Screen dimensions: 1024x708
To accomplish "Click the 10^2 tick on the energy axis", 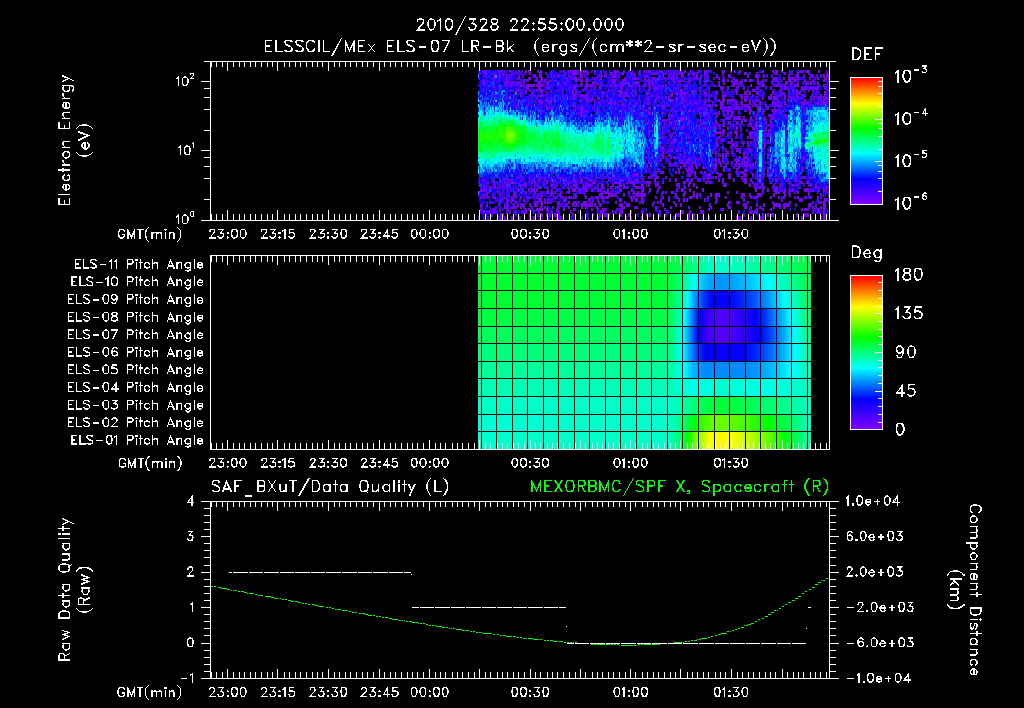I will [x=185, y=81].
